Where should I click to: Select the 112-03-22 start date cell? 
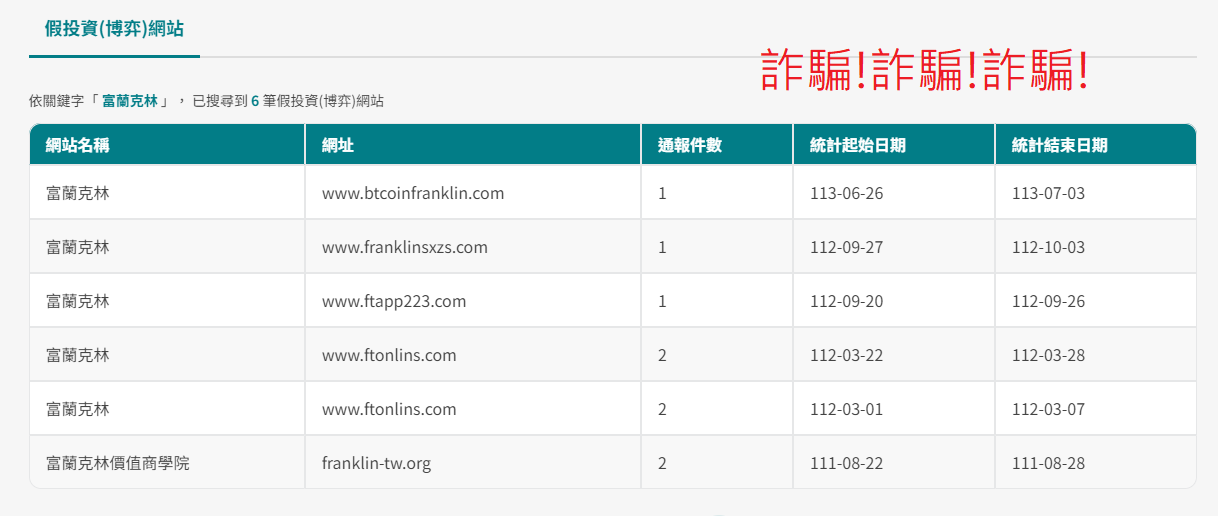846,355
